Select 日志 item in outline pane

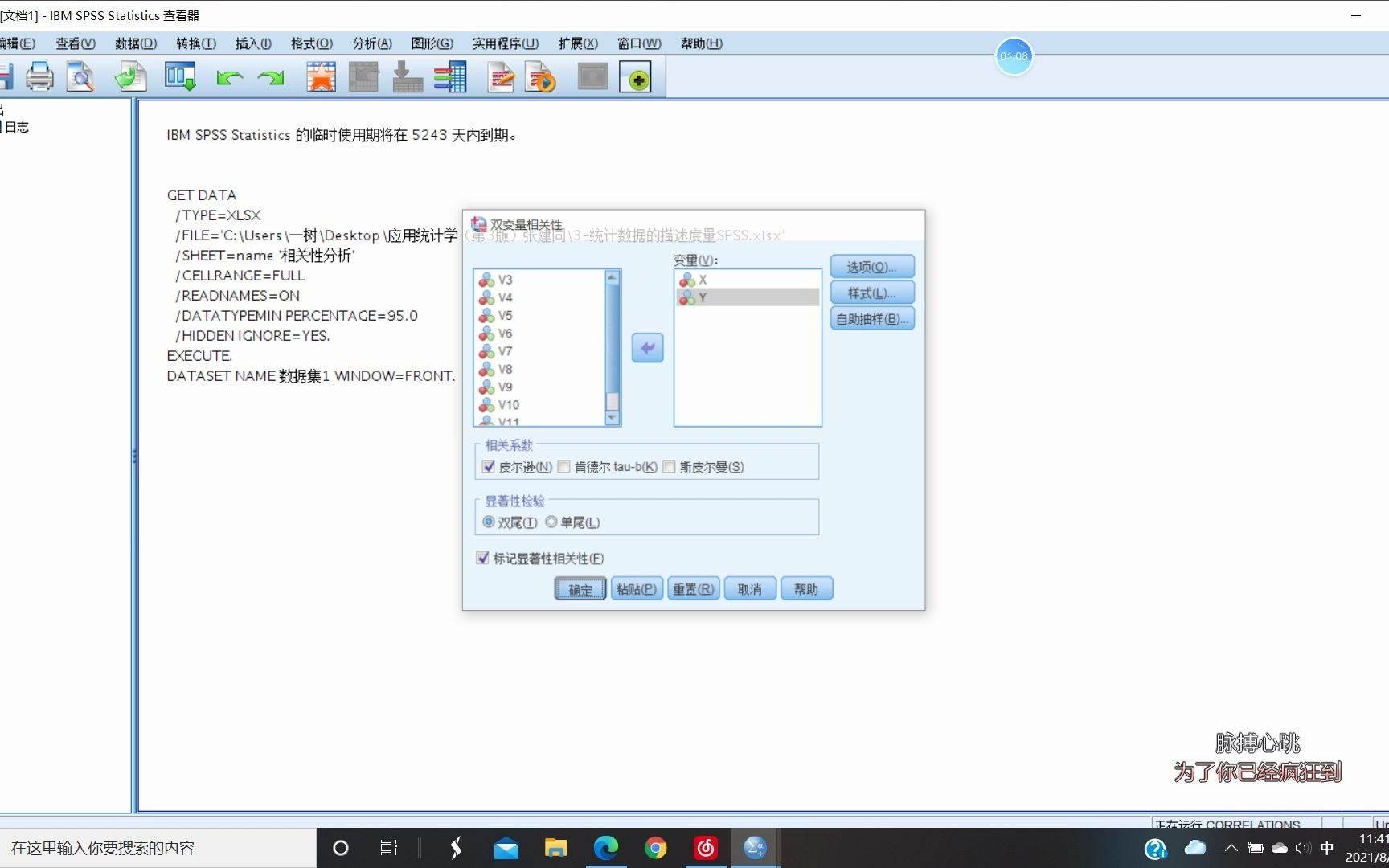[x=16, y=127]
